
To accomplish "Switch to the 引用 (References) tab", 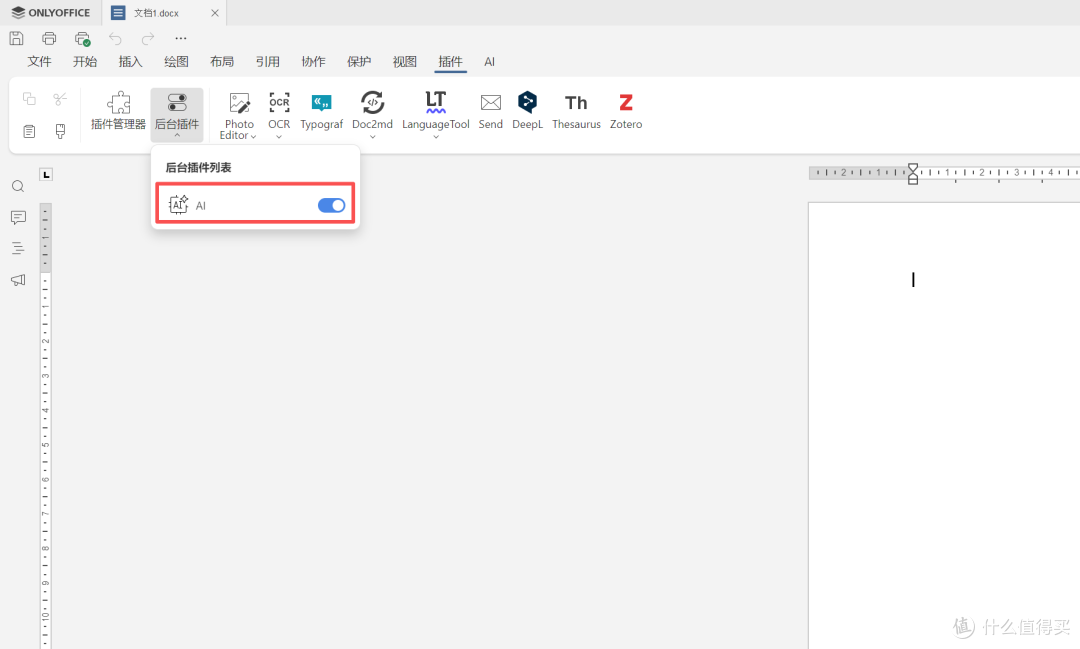I will [268, 62].
